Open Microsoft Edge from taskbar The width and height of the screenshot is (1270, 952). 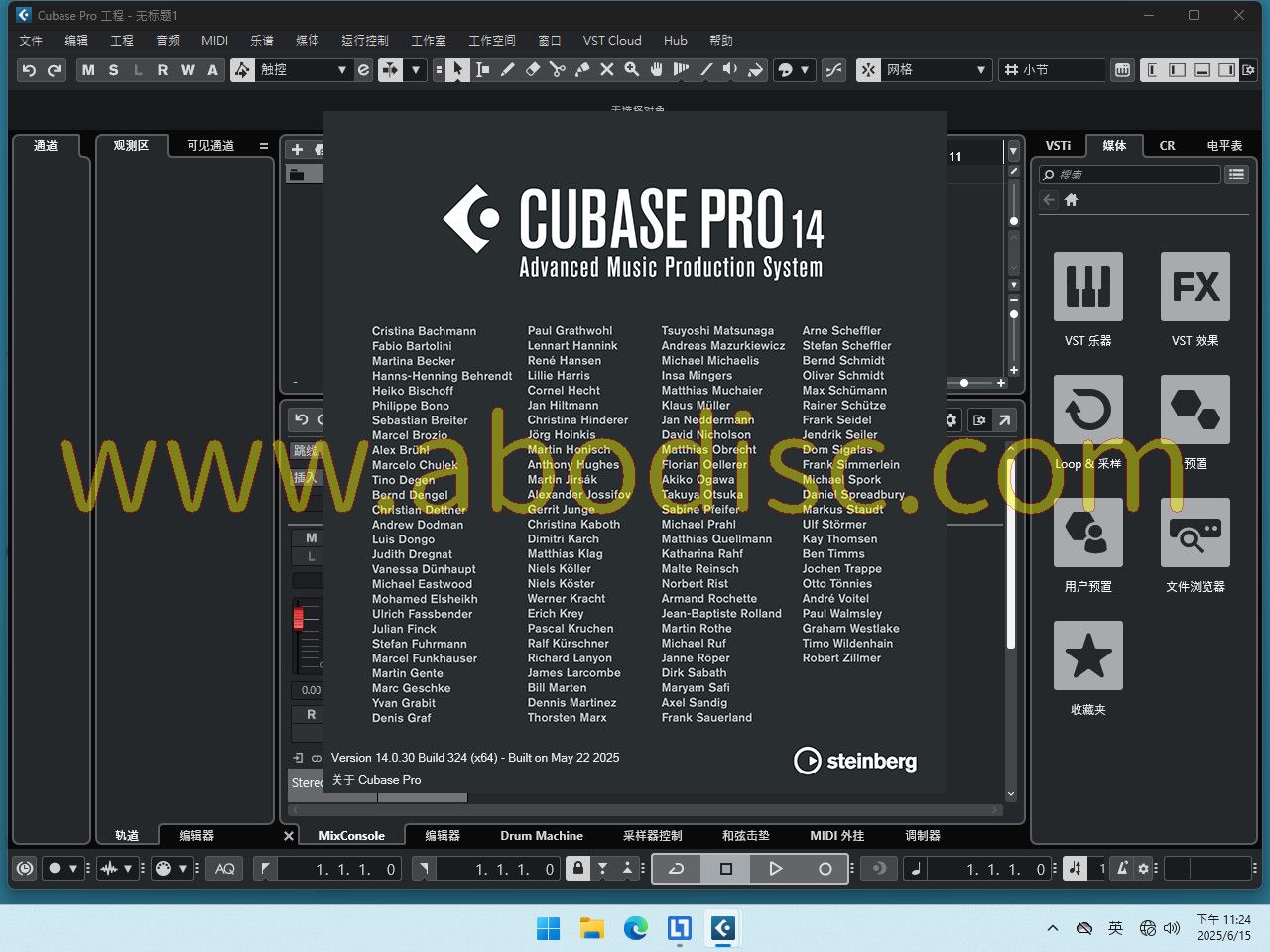click(636, 928)
